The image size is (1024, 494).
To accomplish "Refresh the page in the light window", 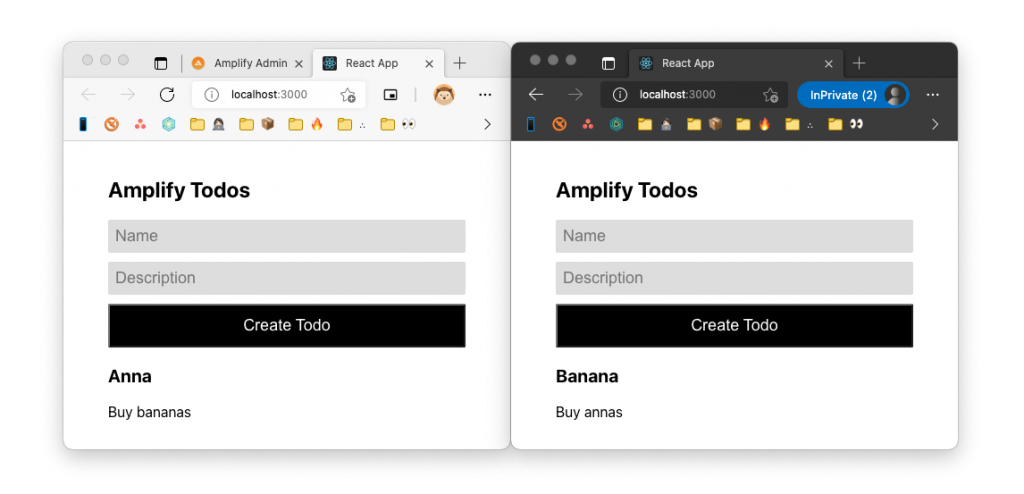I will [x=167, y=95].
